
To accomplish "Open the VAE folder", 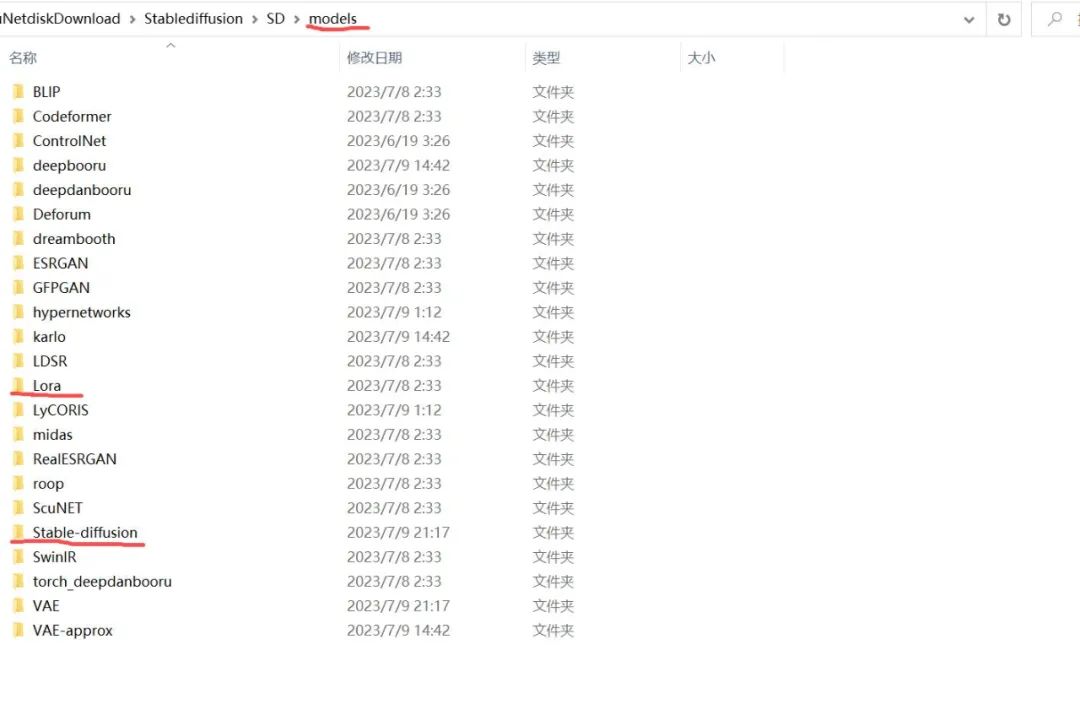I will tap(45, 605).
